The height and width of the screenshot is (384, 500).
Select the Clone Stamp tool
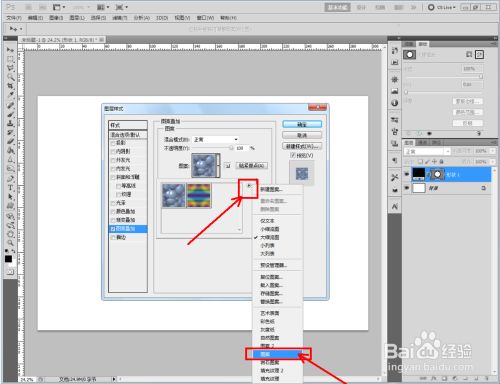tap(10, 123)
